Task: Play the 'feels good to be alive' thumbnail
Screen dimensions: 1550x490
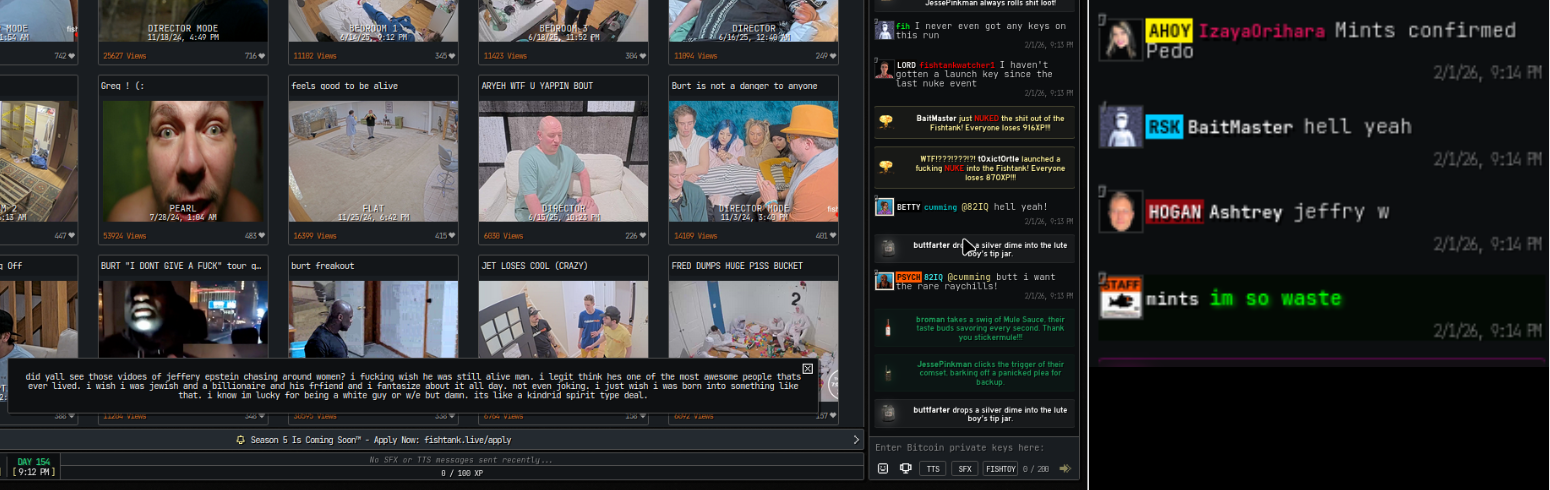Action: (x=374, y=161)
